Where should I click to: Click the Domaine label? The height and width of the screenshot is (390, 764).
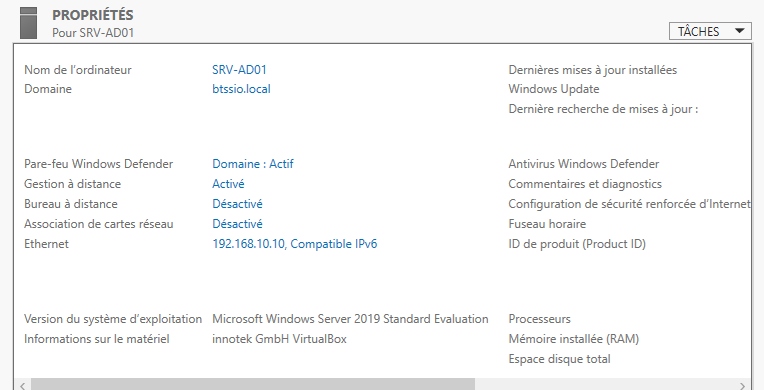click(48, 89)
